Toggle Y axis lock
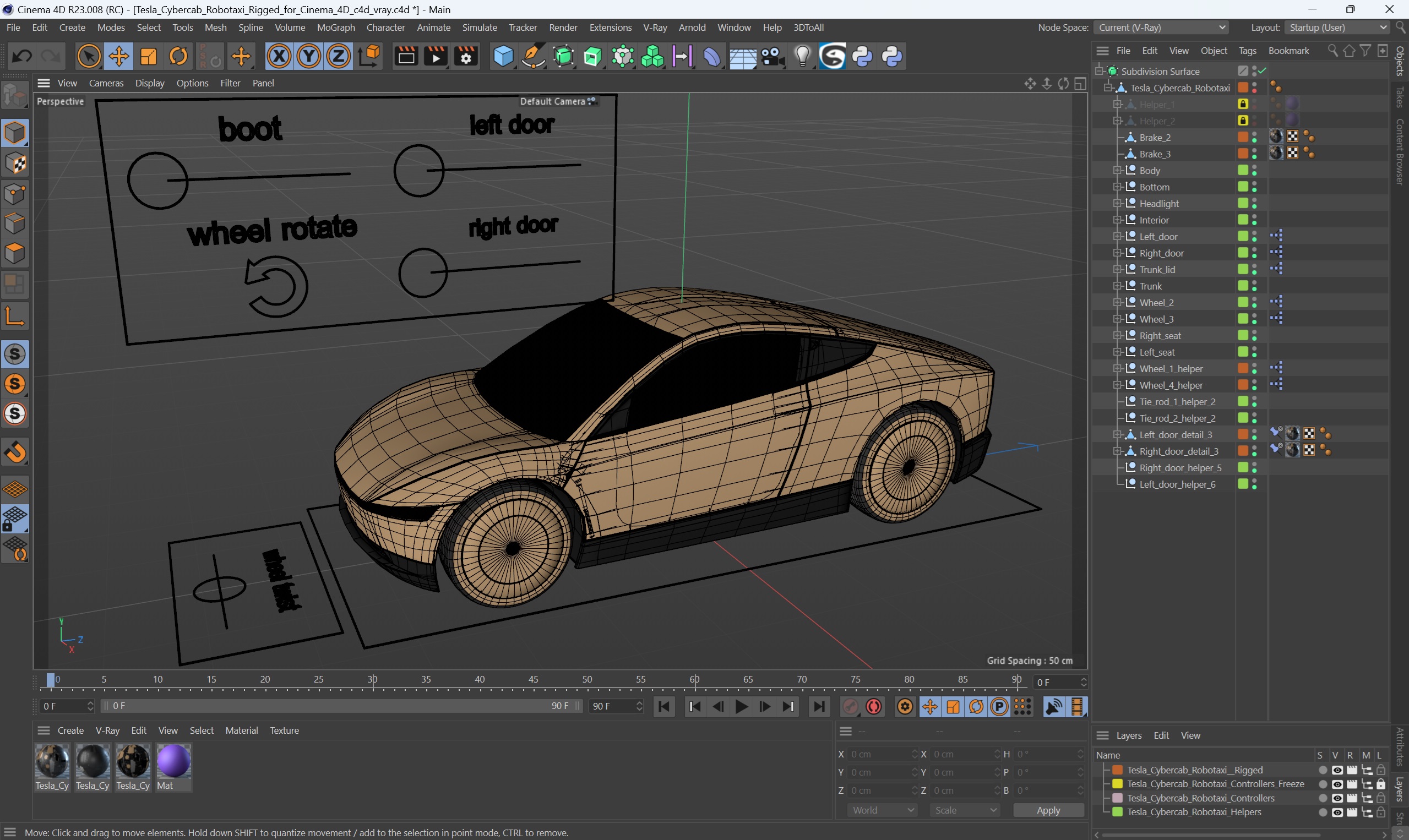 tap(308, 56)
